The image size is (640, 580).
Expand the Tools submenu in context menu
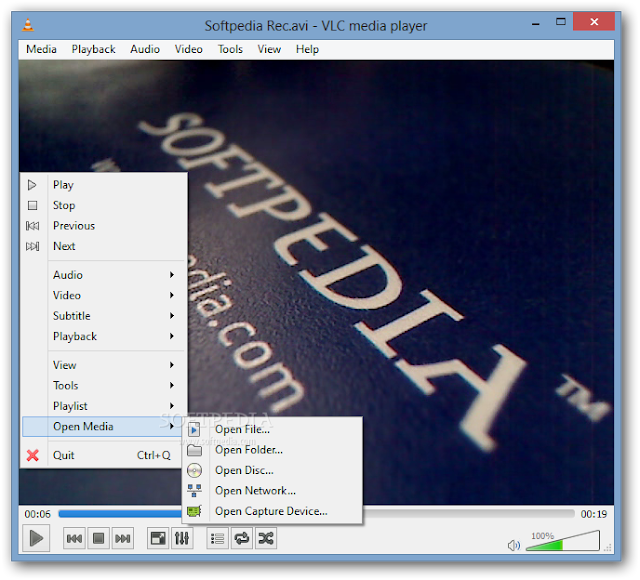[x=104, y=386]
